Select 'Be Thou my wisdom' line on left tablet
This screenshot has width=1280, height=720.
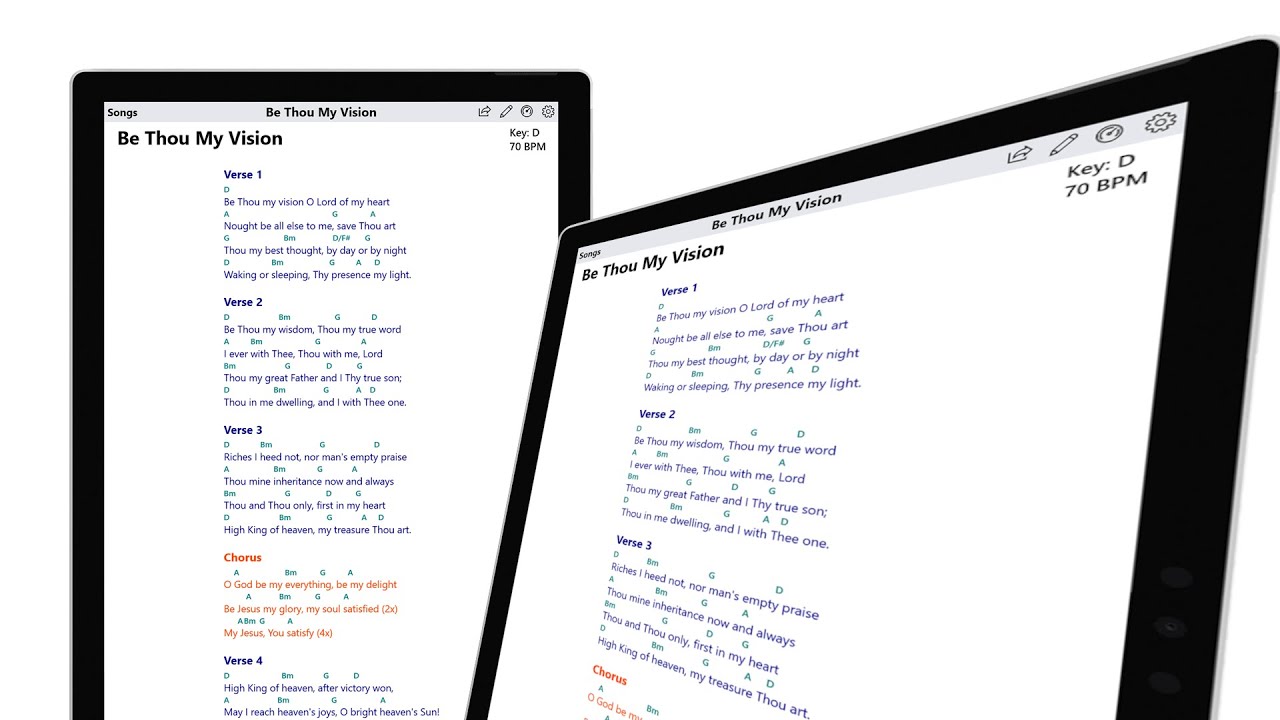pyautogui.click(x=312, y=330)
